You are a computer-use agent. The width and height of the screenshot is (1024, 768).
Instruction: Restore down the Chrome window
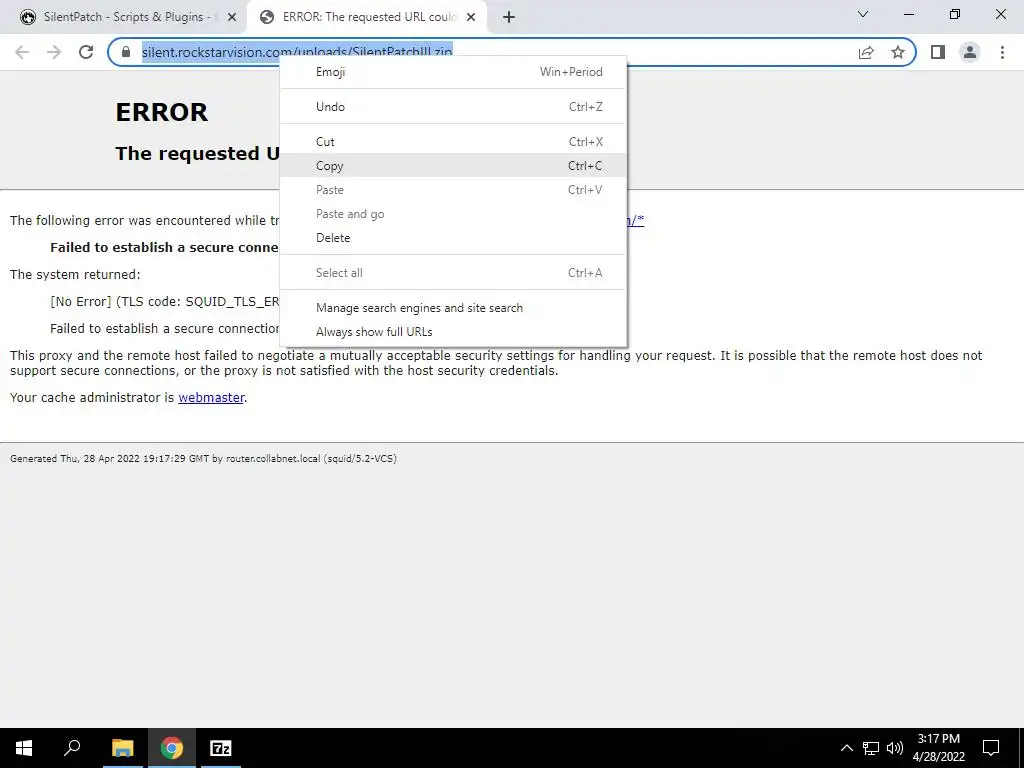[955, 14]
